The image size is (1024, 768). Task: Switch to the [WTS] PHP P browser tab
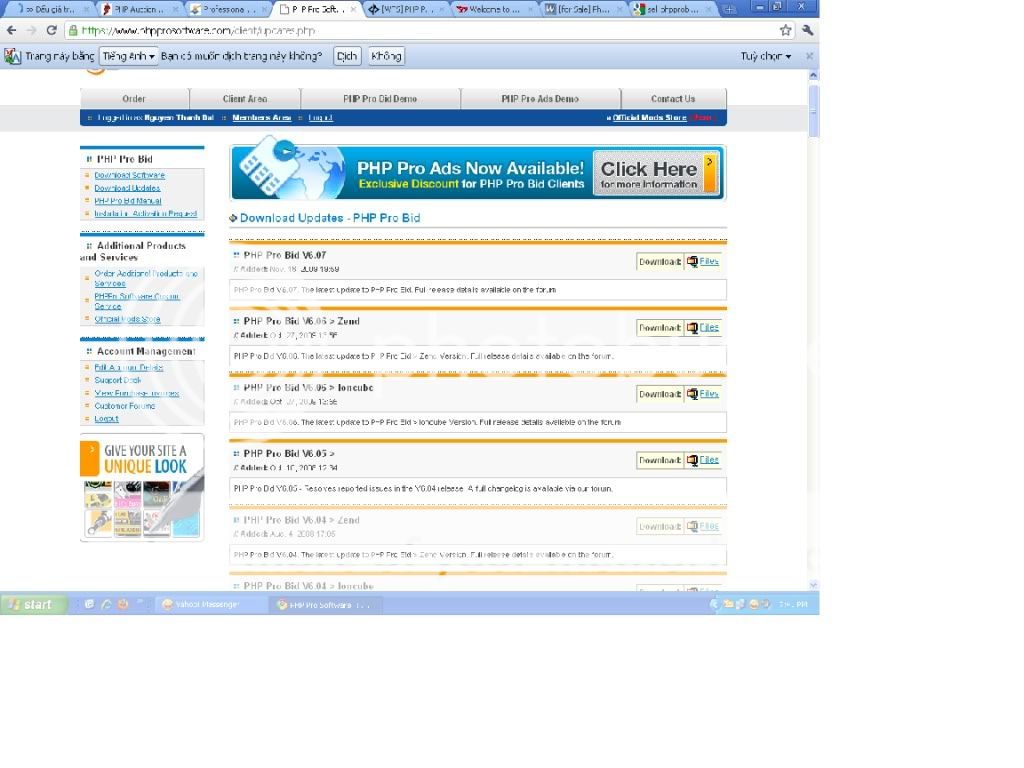407,9
